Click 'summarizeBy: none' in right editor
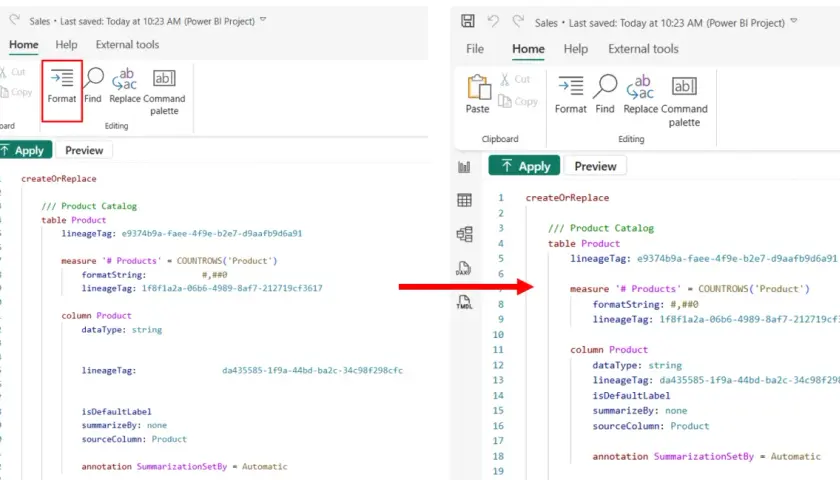The width and height of the screenshot is (840, 480). [x=640, y=411]
